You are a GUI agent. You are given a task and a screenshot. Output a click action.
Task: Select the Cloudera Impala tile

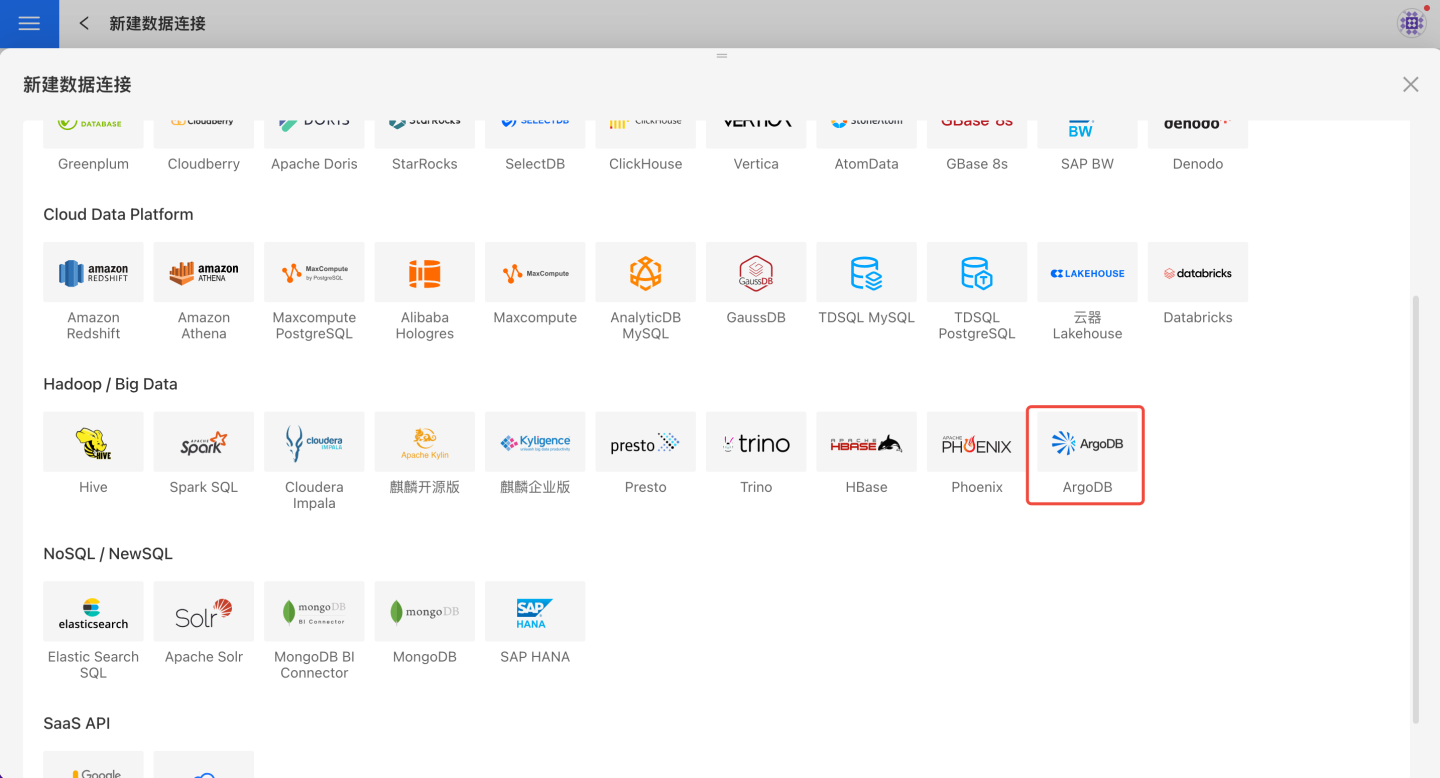coord(314,443)
